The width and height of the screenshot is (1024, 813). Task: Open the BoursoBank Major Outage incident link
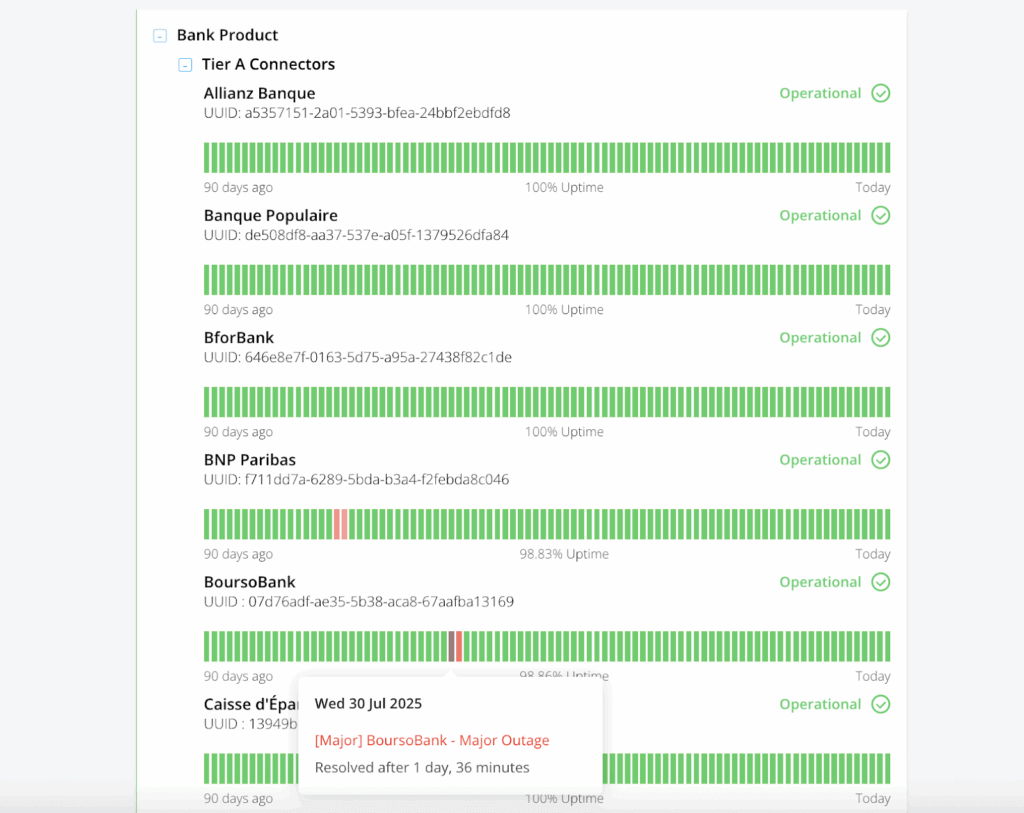(x=431, y=740)
